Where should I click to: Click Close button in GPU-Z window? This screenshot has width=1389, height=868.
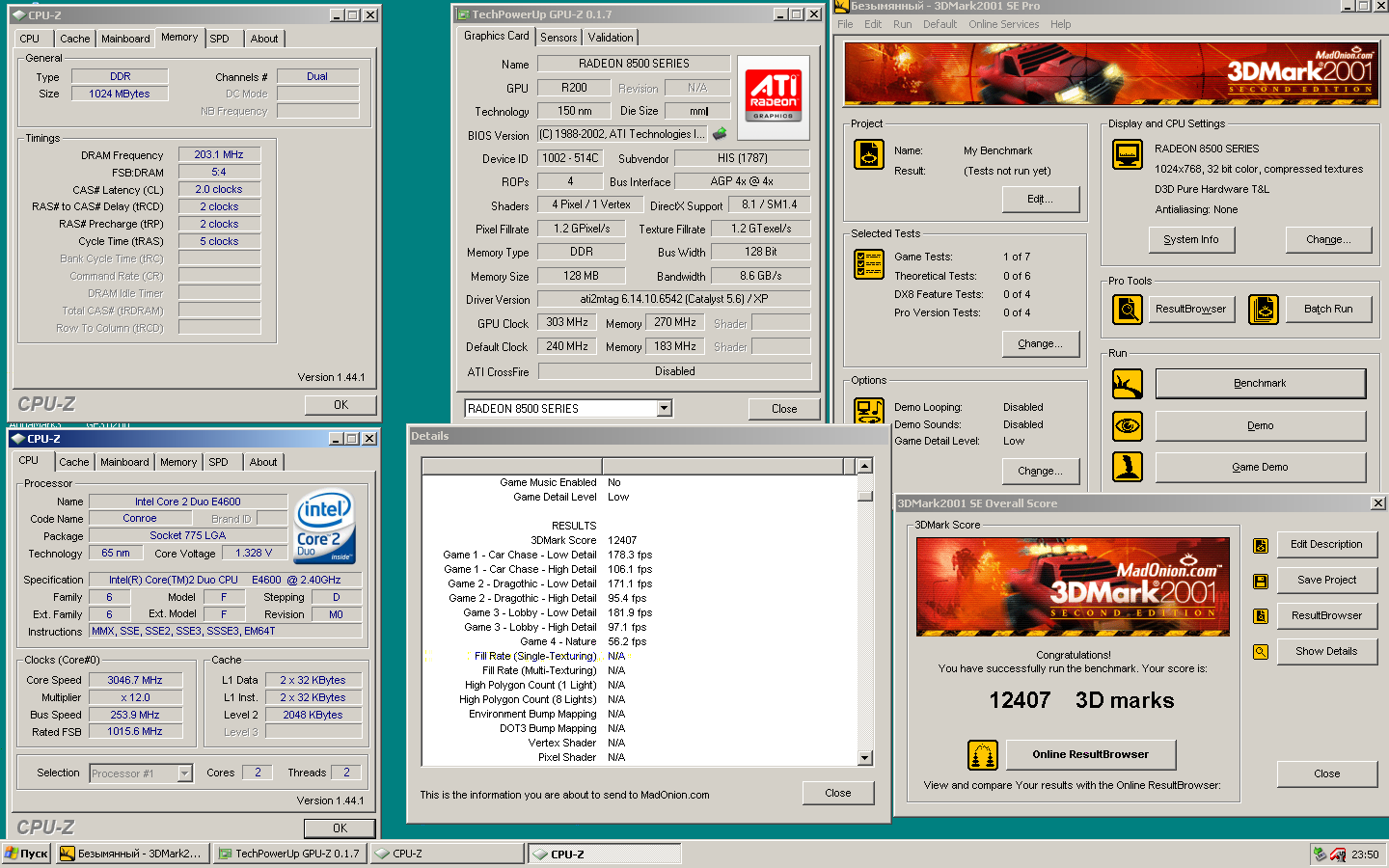point(784,409)
